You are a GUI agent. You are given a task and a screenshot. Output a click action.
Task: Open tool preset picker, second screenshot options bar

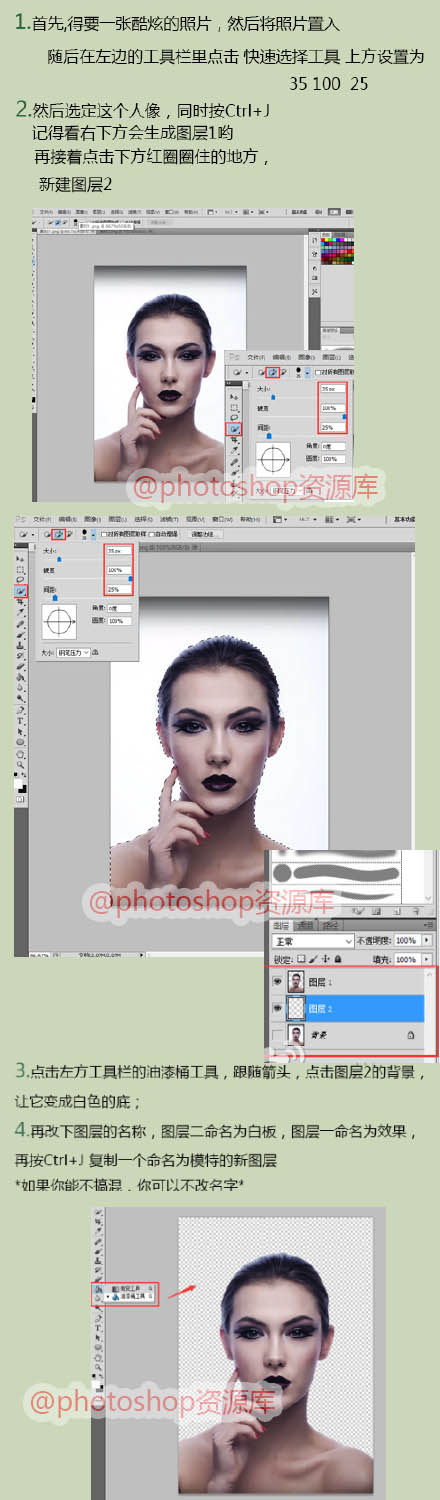pos(25,533)
